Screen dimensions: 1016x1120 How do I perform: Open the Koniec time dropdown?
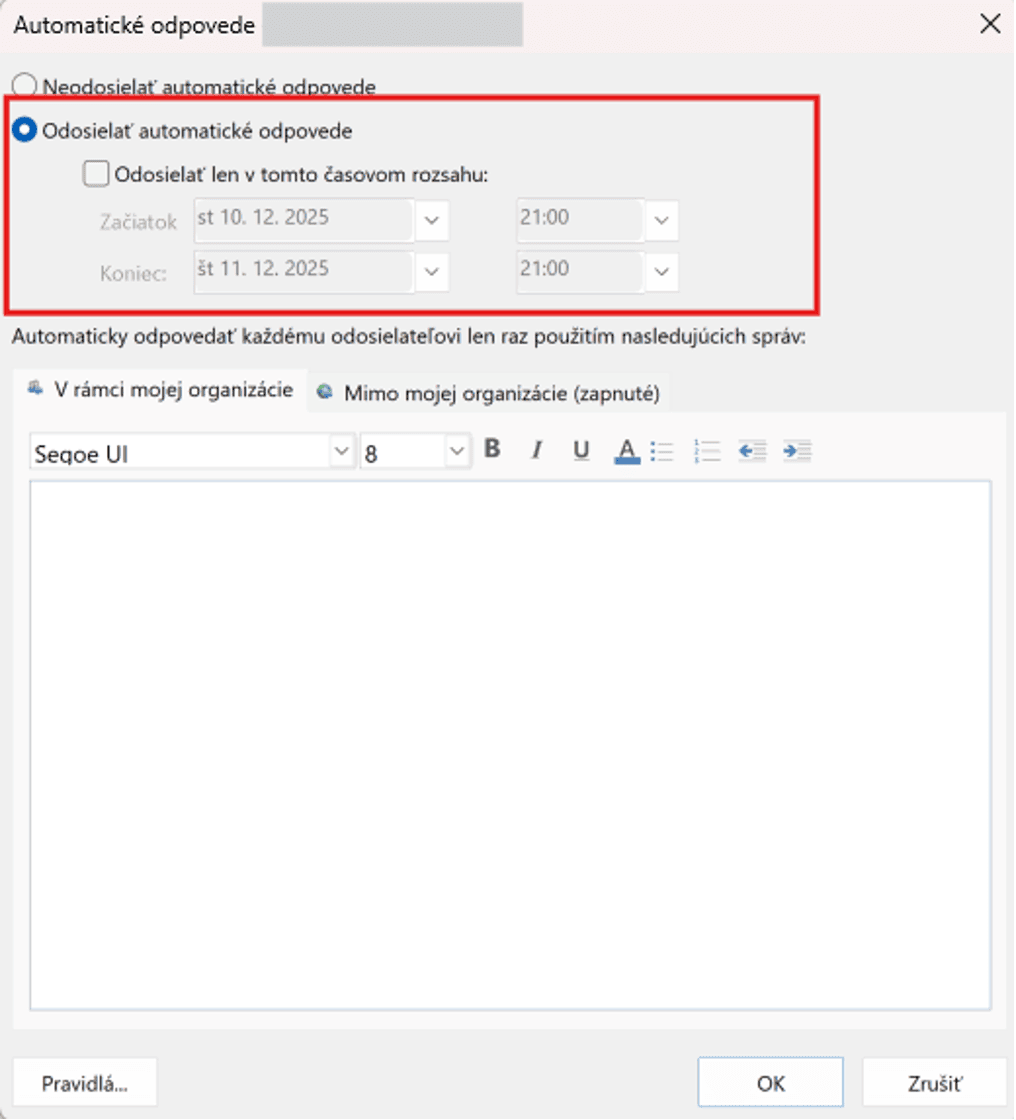(x=661, y=270)
